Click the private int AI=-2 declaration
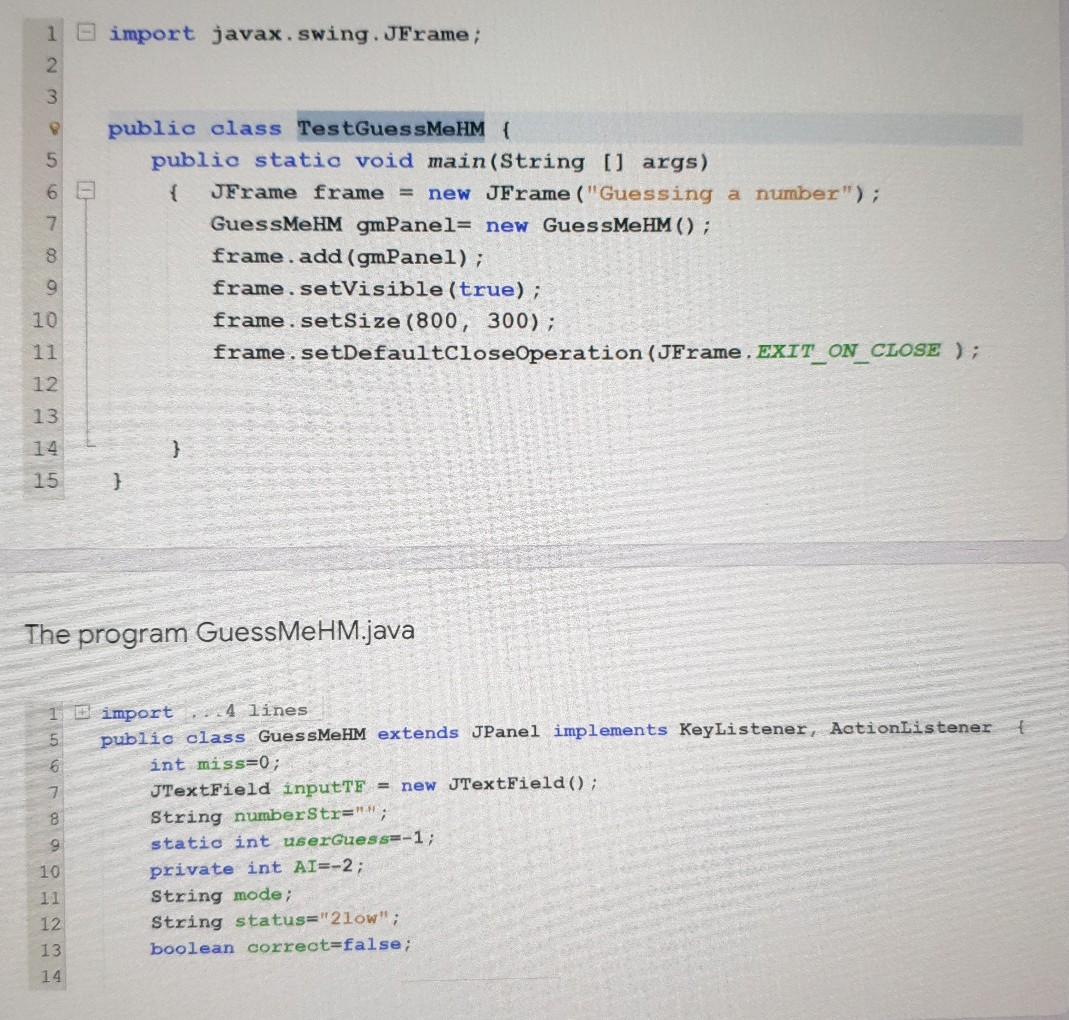 [257, 868]
